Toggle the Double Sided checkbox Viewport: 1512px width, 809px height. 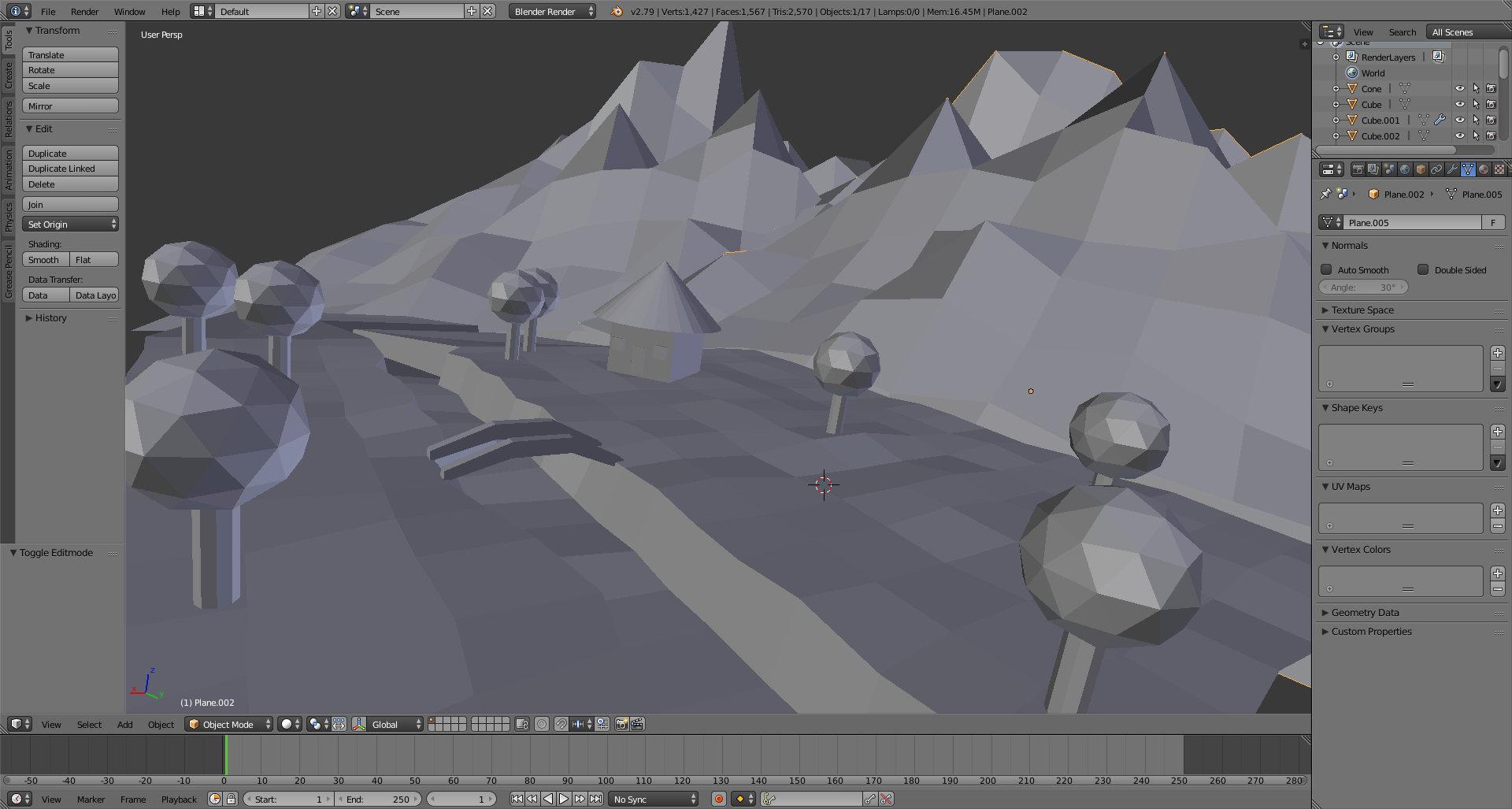coord(1423,269)
